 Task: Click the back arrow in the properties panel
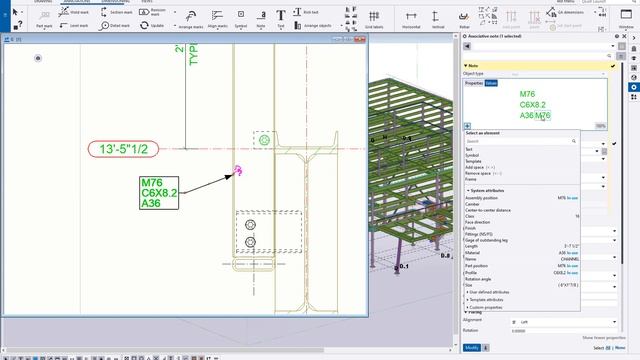pyautogui.click(x=467, y=46)
